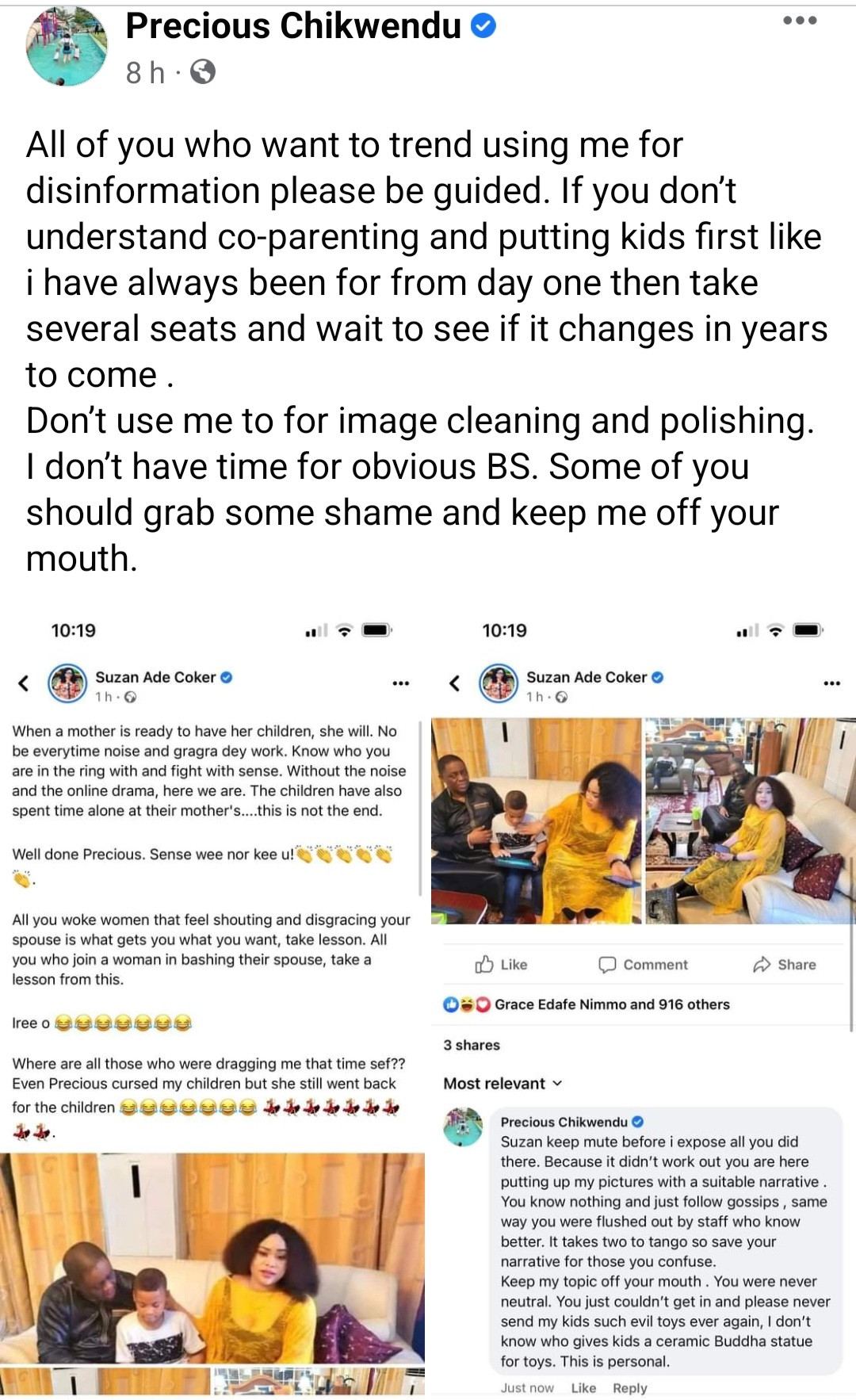856x1400 pixels.
Task: Tap the Comment speech bubble button
Action: (643, 964)
